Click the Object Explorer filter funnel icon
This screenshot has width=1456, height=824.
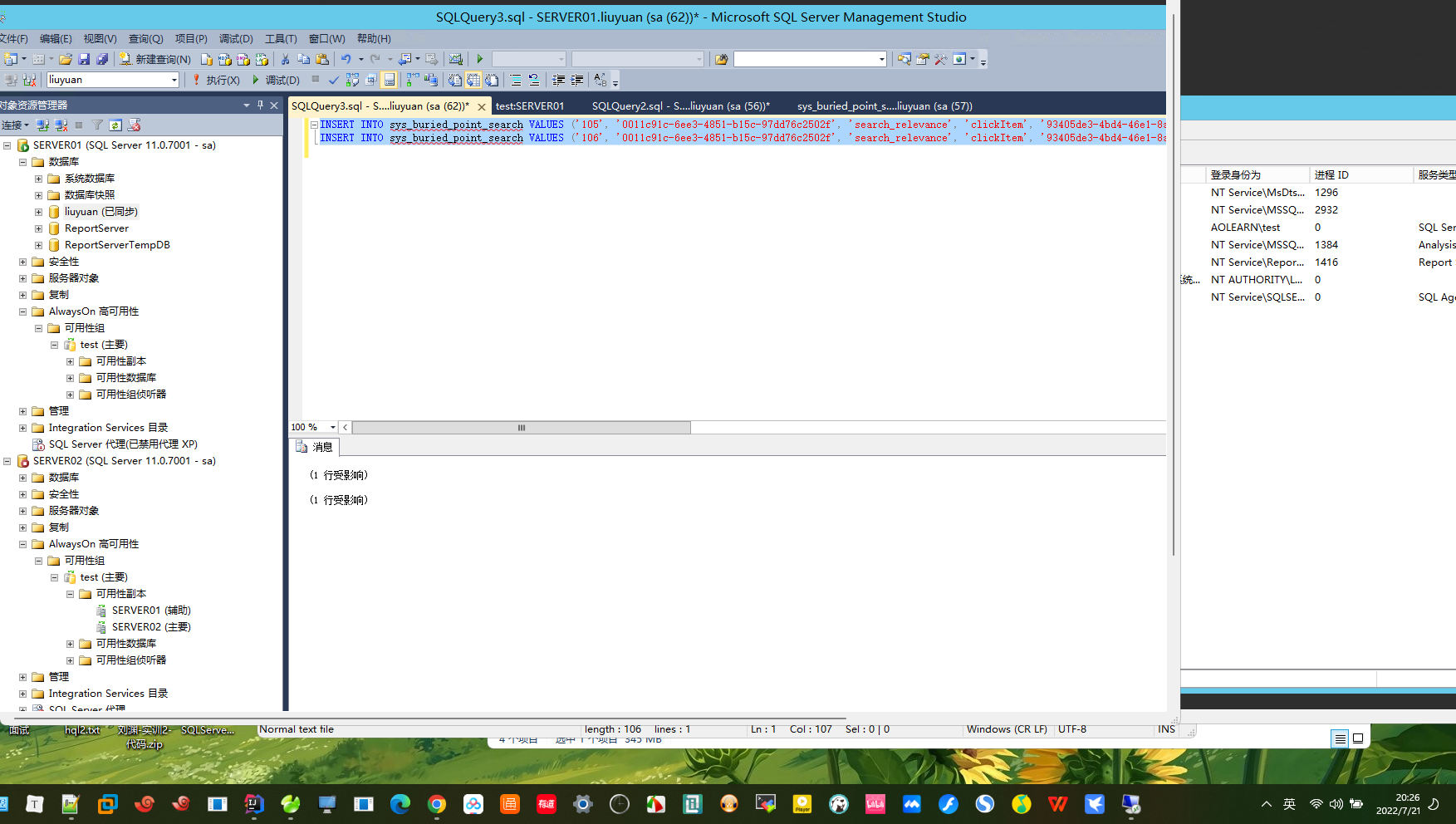coord(97,125)
